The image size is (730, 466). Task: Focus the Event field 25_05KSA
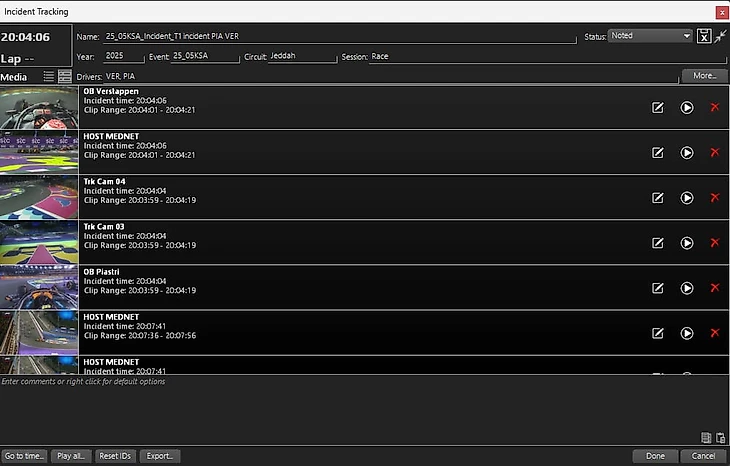(x=205, y=56)
